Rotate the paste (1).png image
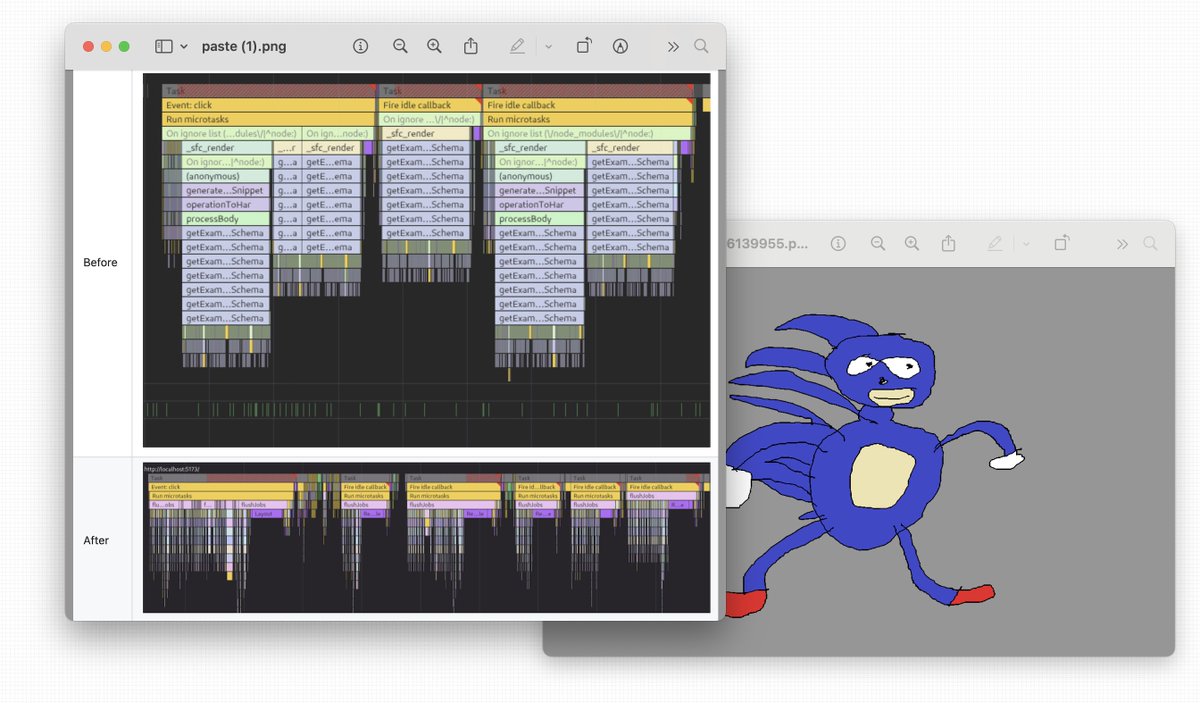This screenshot has height=703, width=1200. [584, 46]
